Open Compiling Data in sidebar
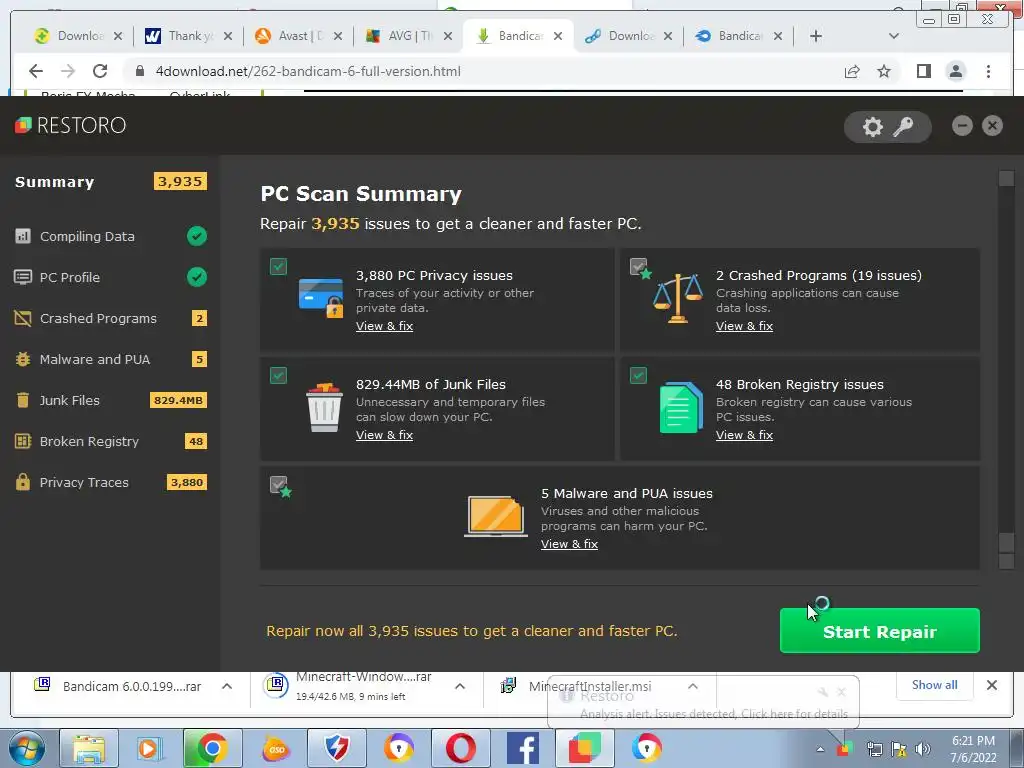 [110, 236]
